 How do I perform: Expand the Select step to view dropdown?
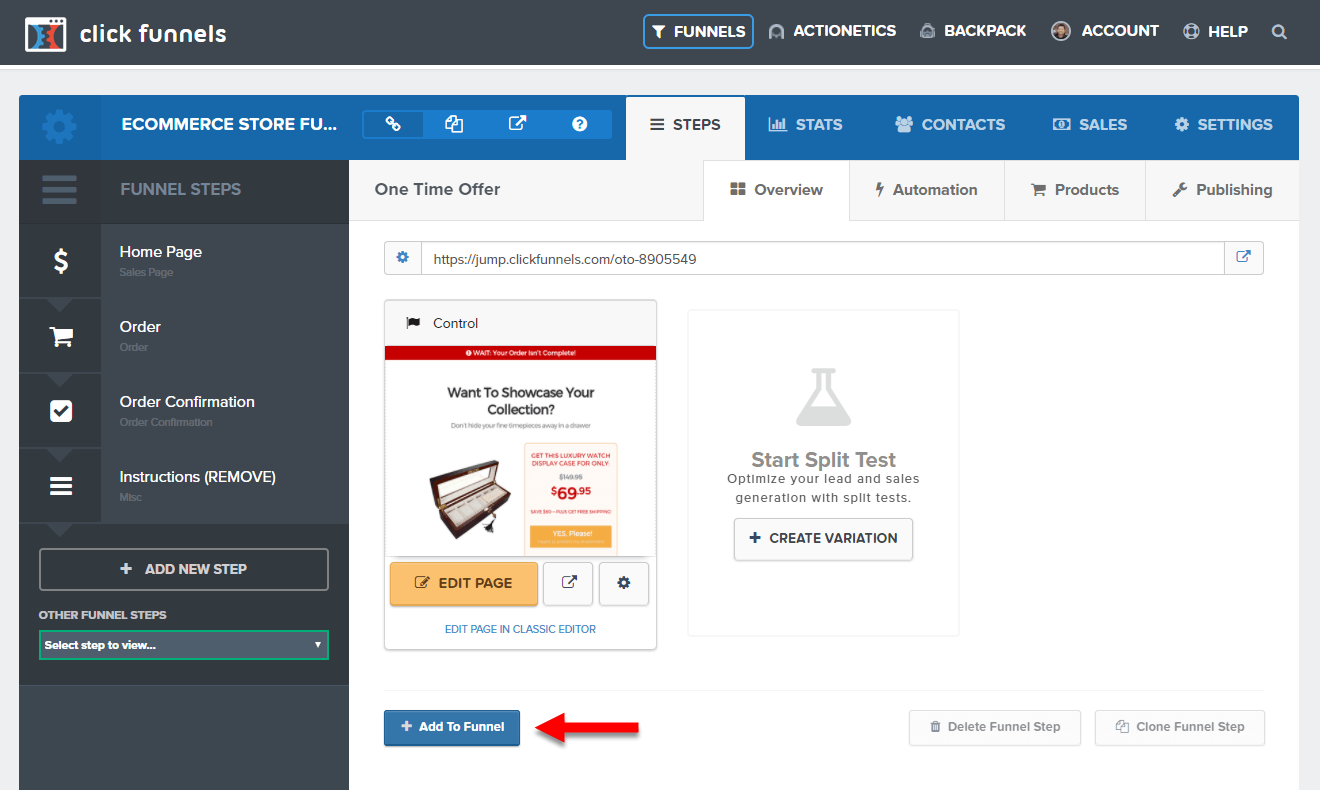tap(184, 645)
